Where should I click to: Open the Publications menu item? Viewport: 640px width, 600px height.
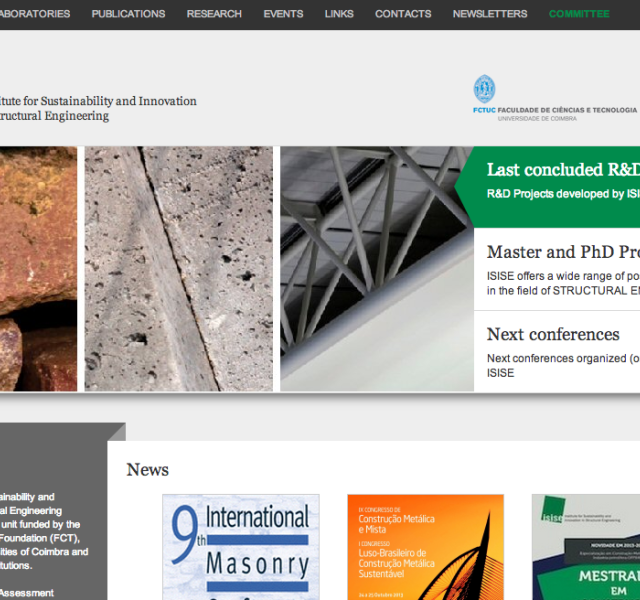(x=129, y=14)
